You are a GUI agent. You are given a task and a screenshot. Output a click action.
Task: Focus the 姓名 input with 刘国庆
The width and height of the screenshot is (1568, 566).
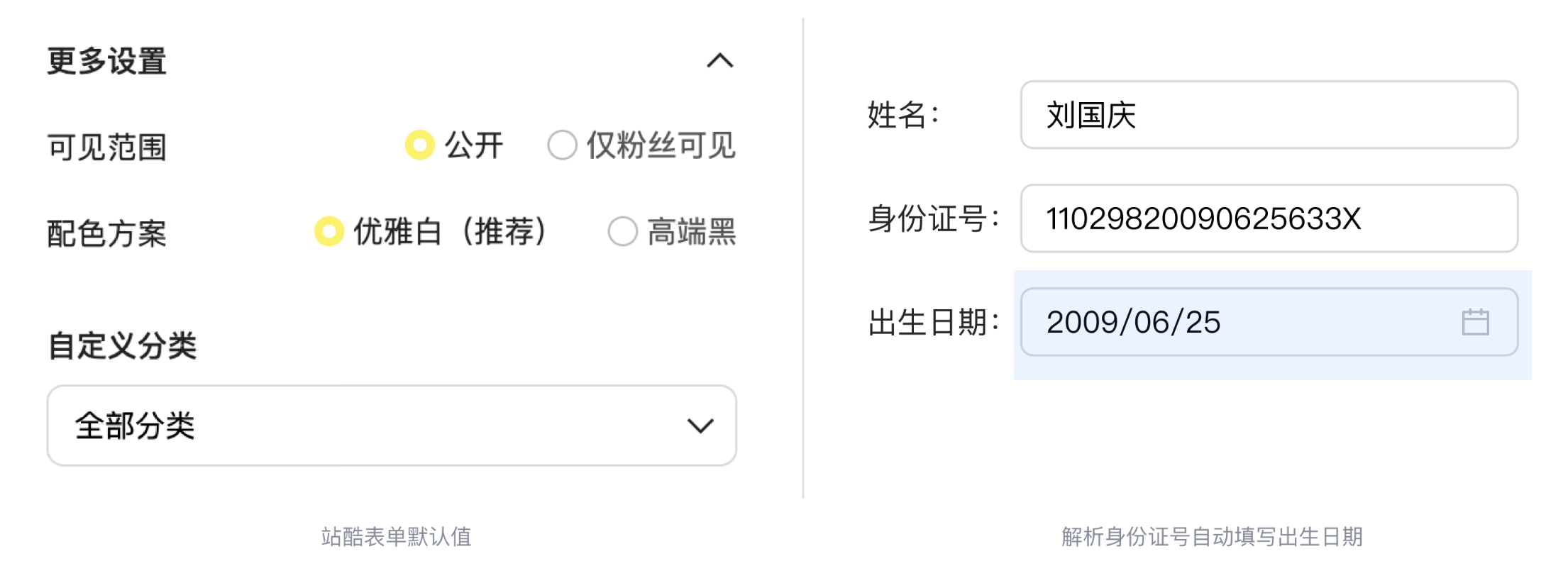click(x=1269, y=115)
